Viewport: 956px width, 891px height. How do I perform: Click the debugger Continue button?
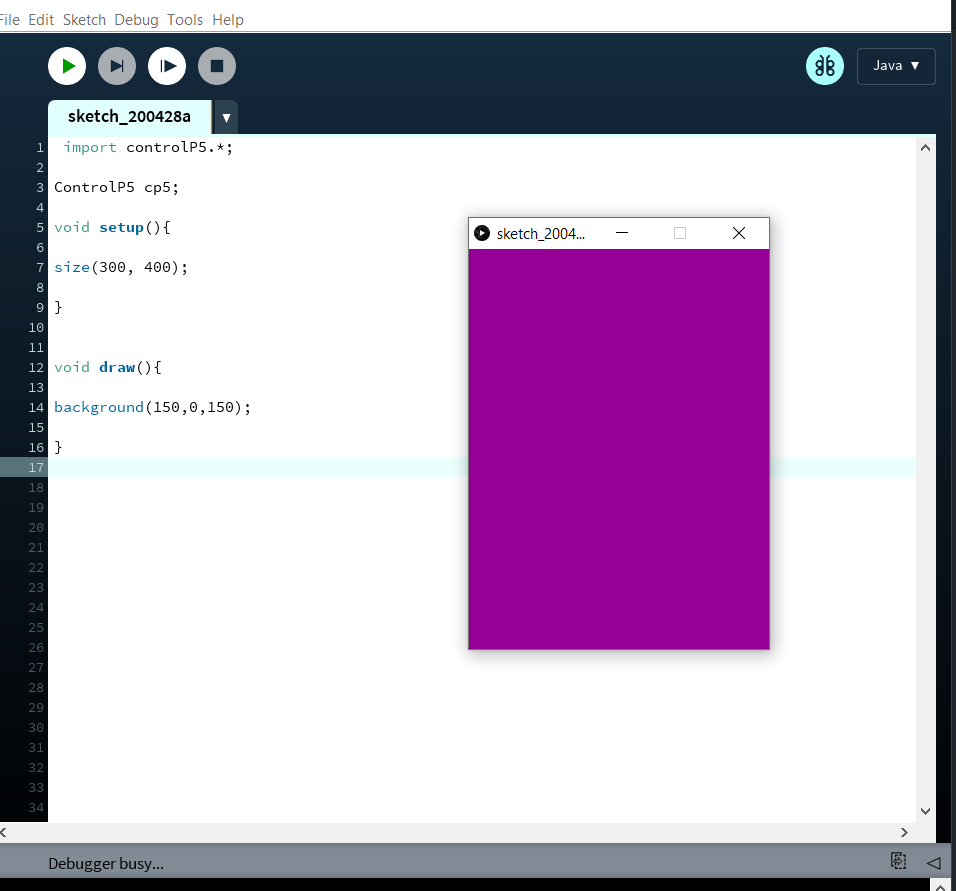pos(167,66)
